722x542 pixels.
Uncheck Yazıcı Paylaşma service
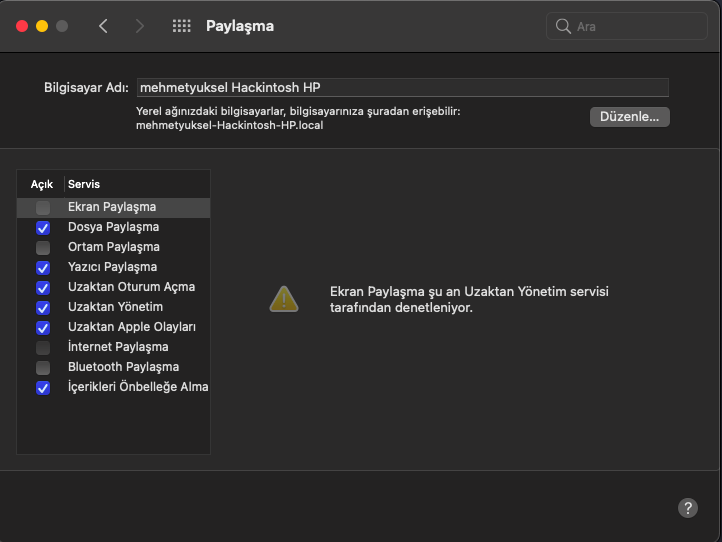point(43,268)
